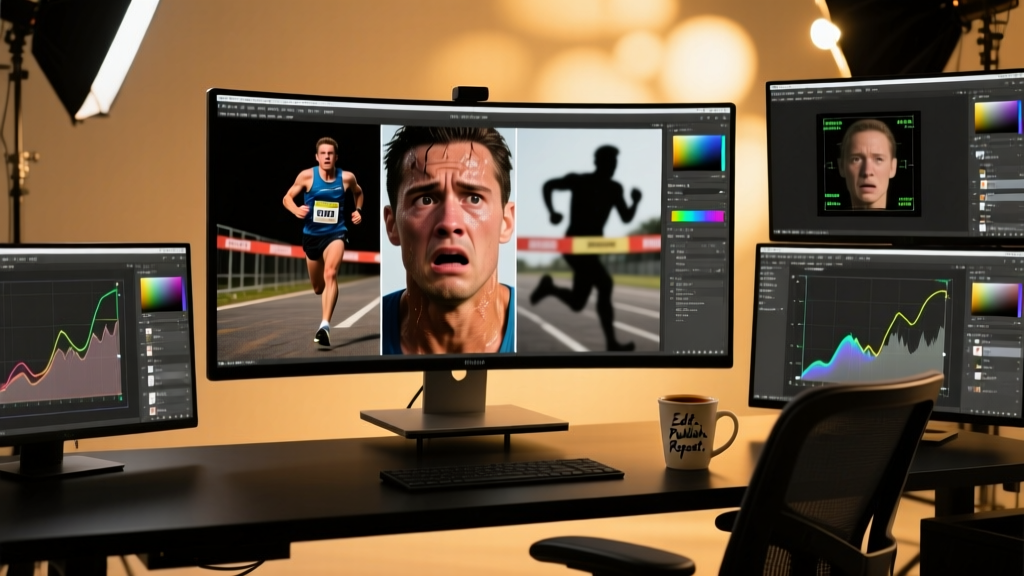Select highlighted layer row on bottom-right monitor
Viewport: 1024px width, 576px height.
996,351
